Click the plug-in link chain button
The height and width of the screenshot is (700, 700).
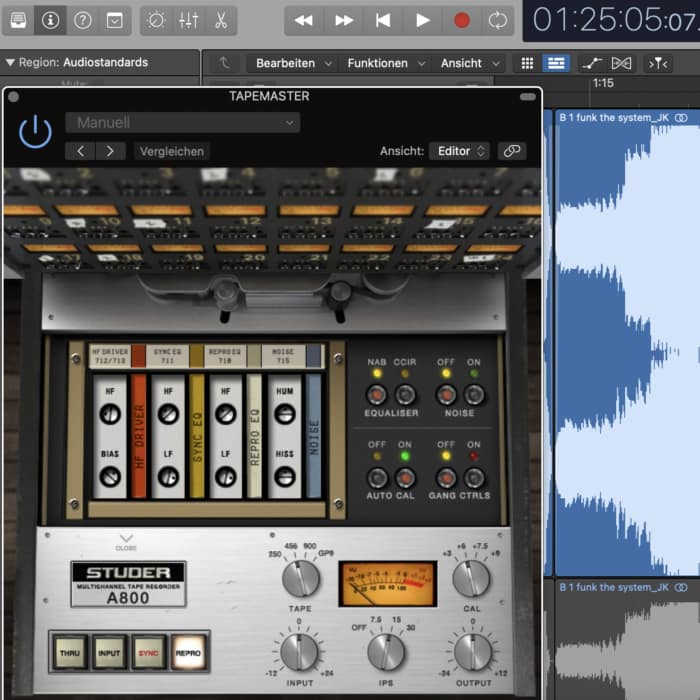[x=512, y=151]
